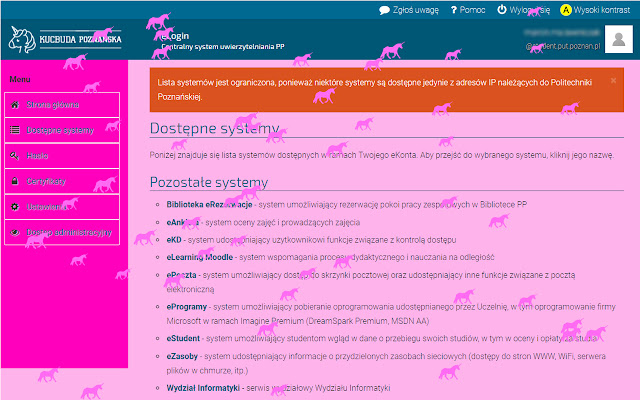Viewport: 640px width, 400px height.
Task: Open the eStudent system link
Action: (x=183, y=338)
